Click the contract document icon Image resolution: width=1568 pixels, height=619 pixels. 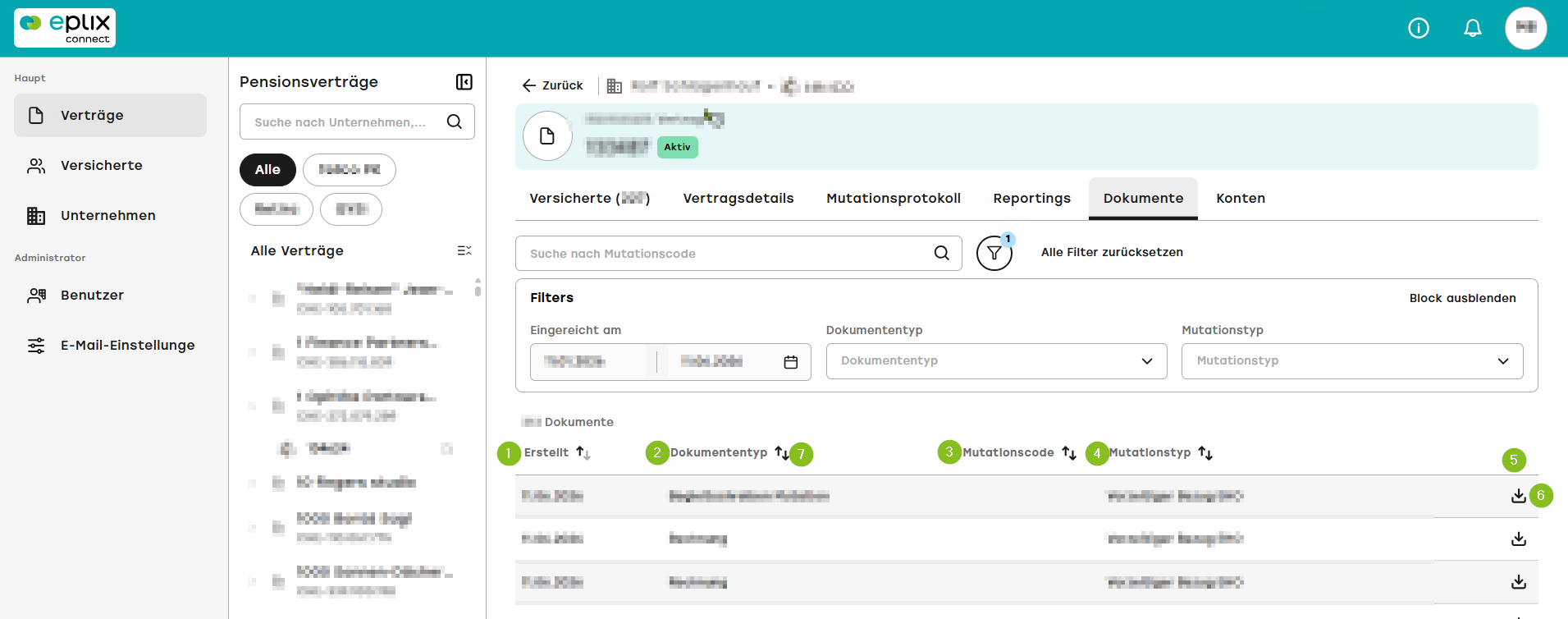pos(547,136)
